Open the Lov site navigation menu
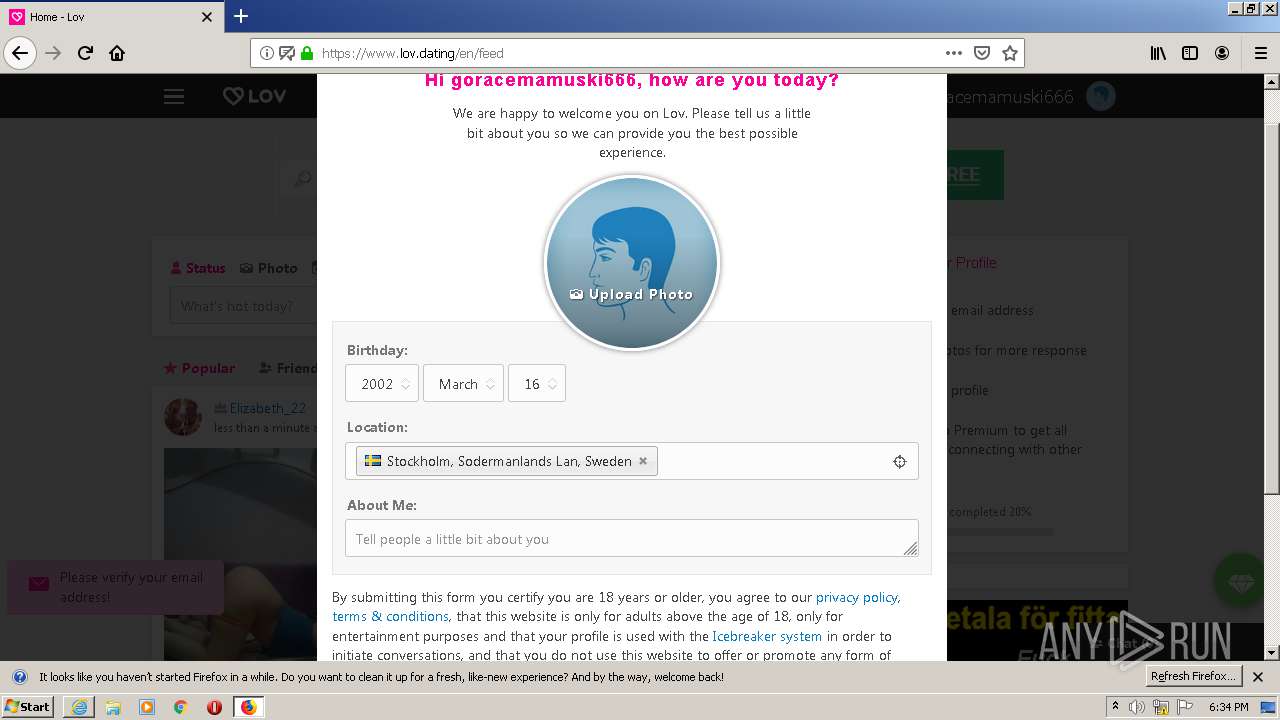1280x720 pixels. 174,96
